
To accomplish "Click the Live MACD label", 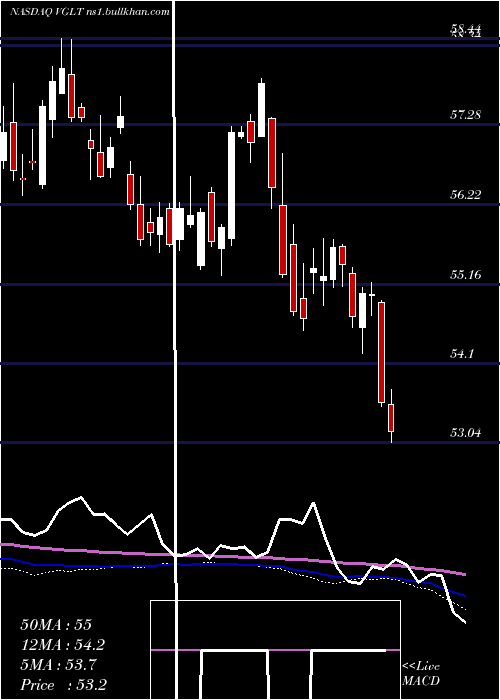I will [421, 674].
